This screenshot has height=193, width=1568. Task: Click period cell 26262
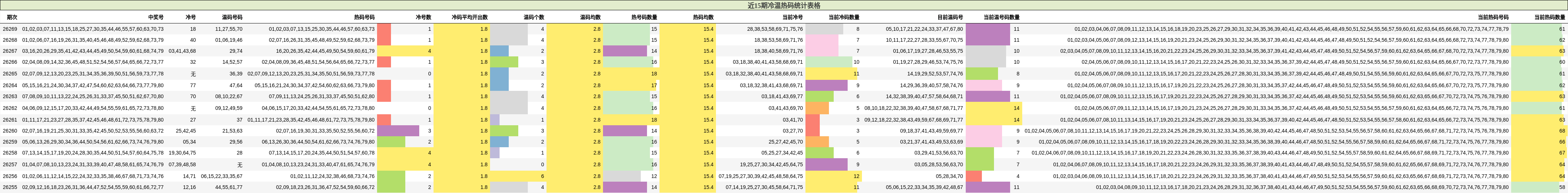click(x=10, y=108)
